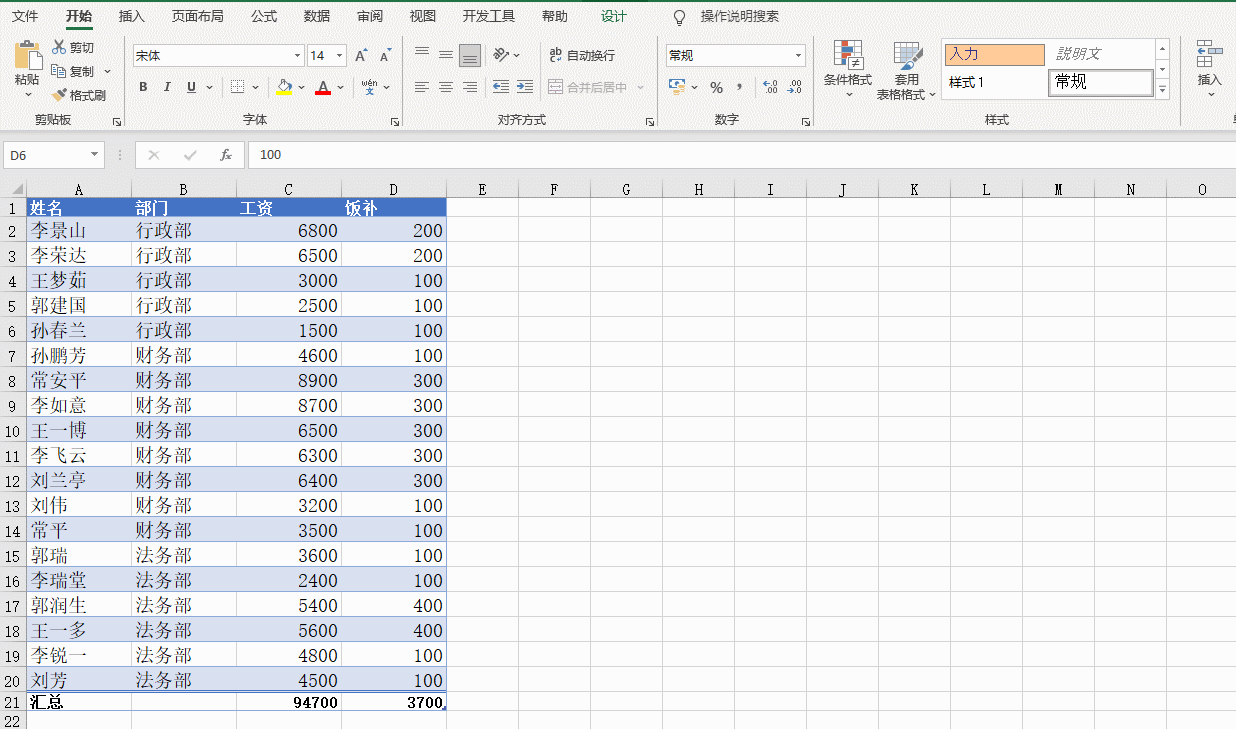1236x729 pixels.
Task: Click the Paste clipboard icon
Action: (27, 55)
